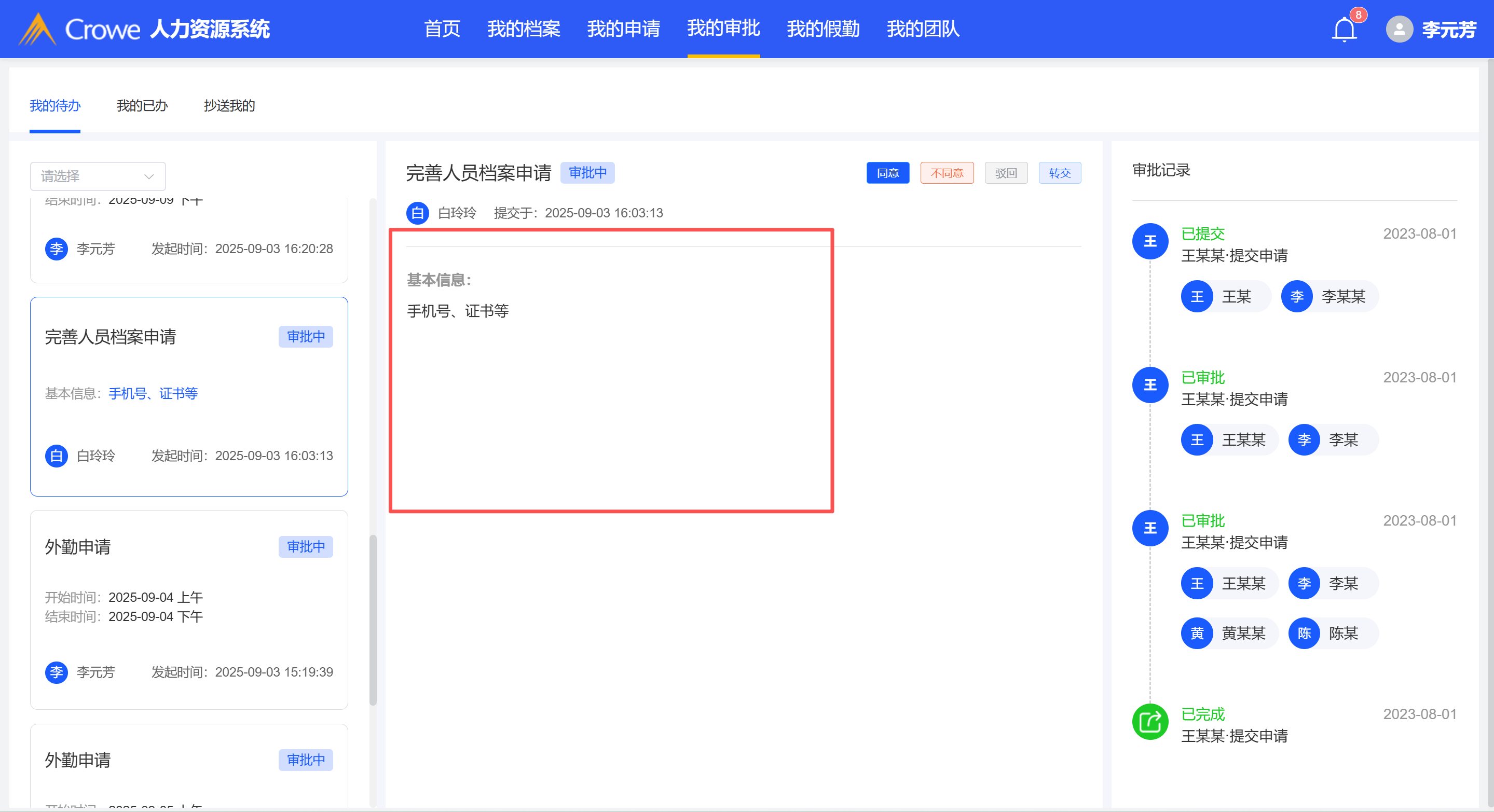Open 我的假勤 in the top navigation
1494x812 pixels.
pyautogui.click(x=823, y=29)
